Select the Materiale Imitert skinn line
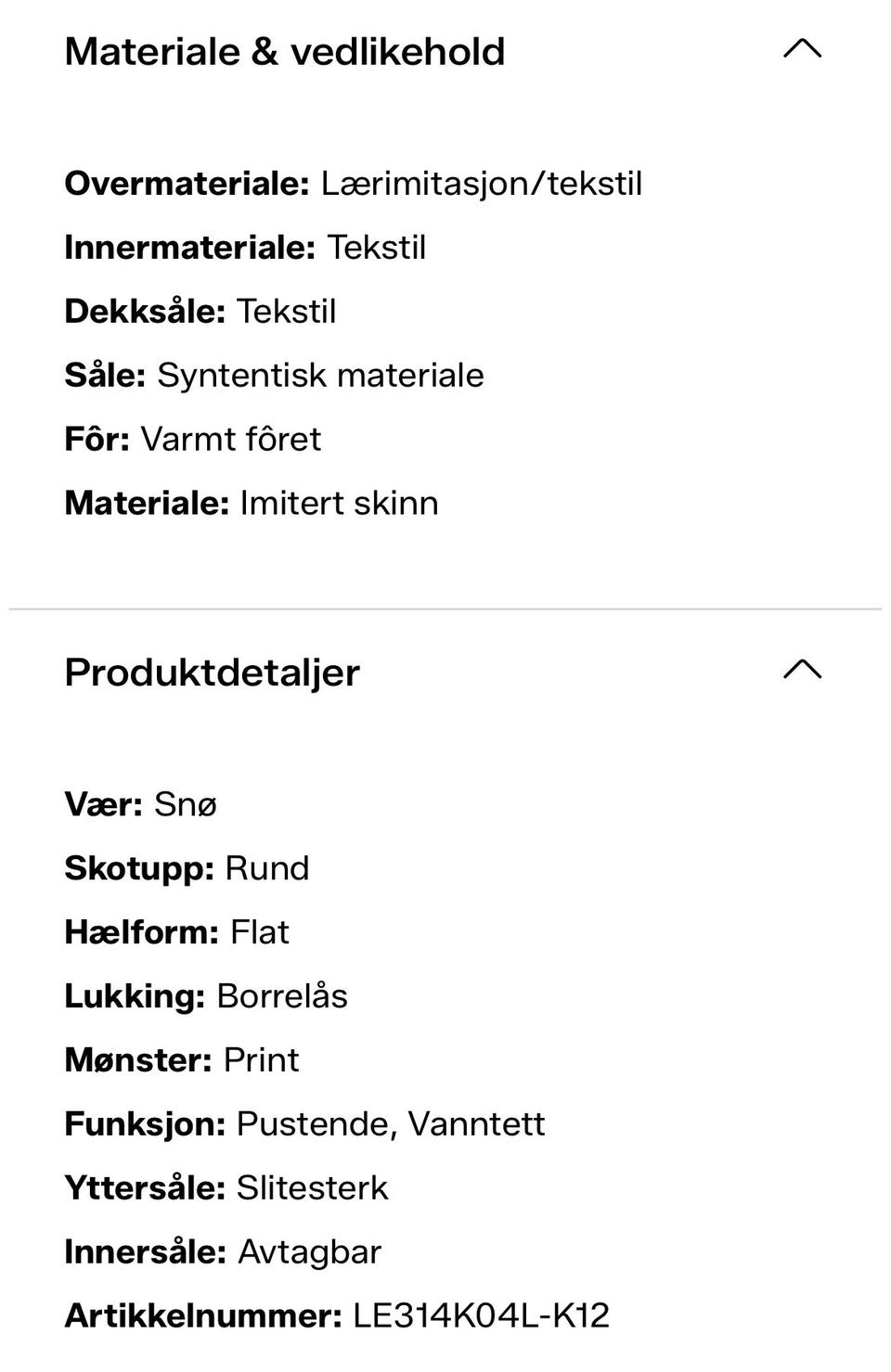The height and width of the screenshot is (1372, 891). point(252,503)
